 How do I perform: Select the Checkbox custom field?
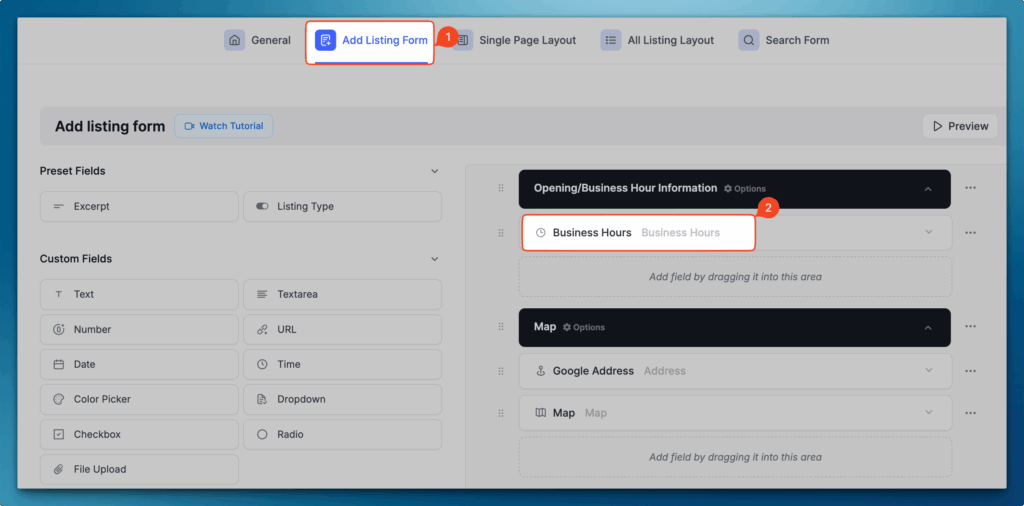139,435
